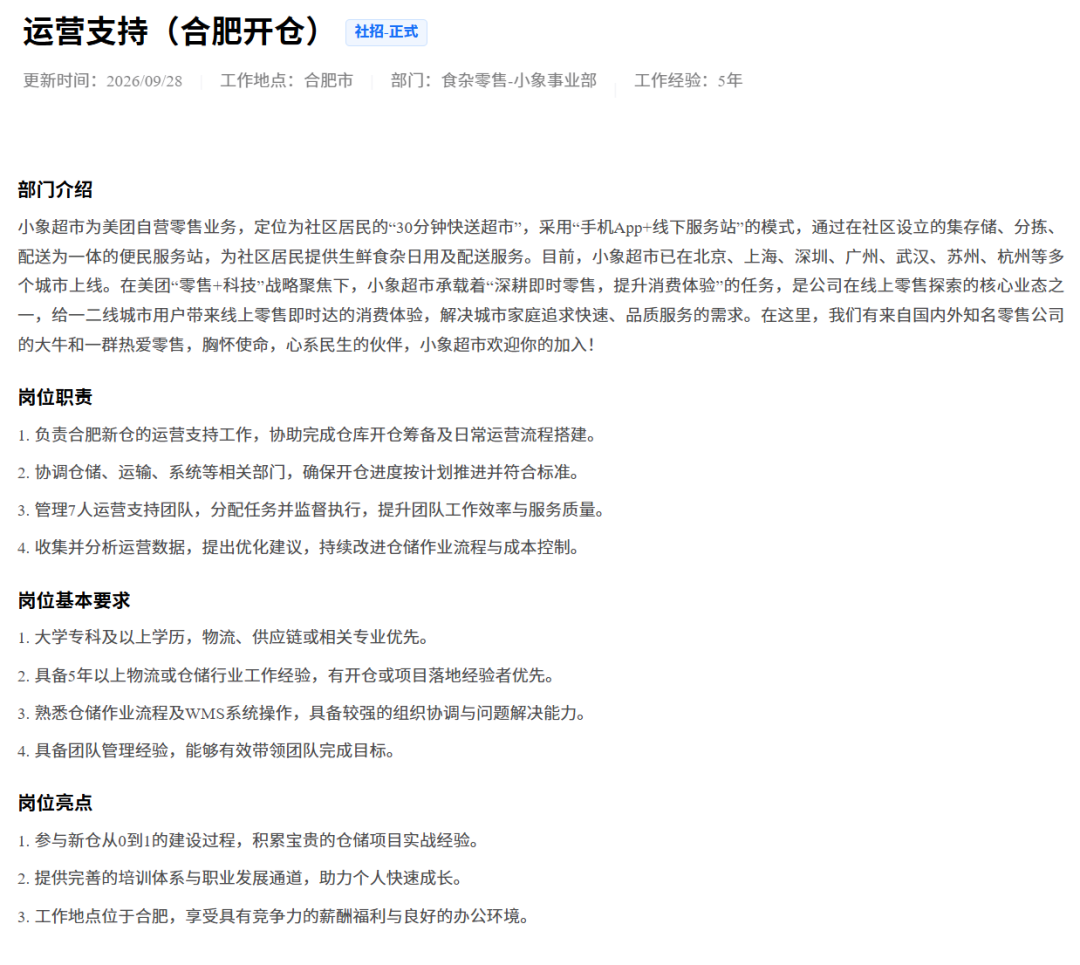Click the line starting 管理7人运营支持团队
The width and height of the screenshot is (1080, 965).
click(x=311, y=510)
